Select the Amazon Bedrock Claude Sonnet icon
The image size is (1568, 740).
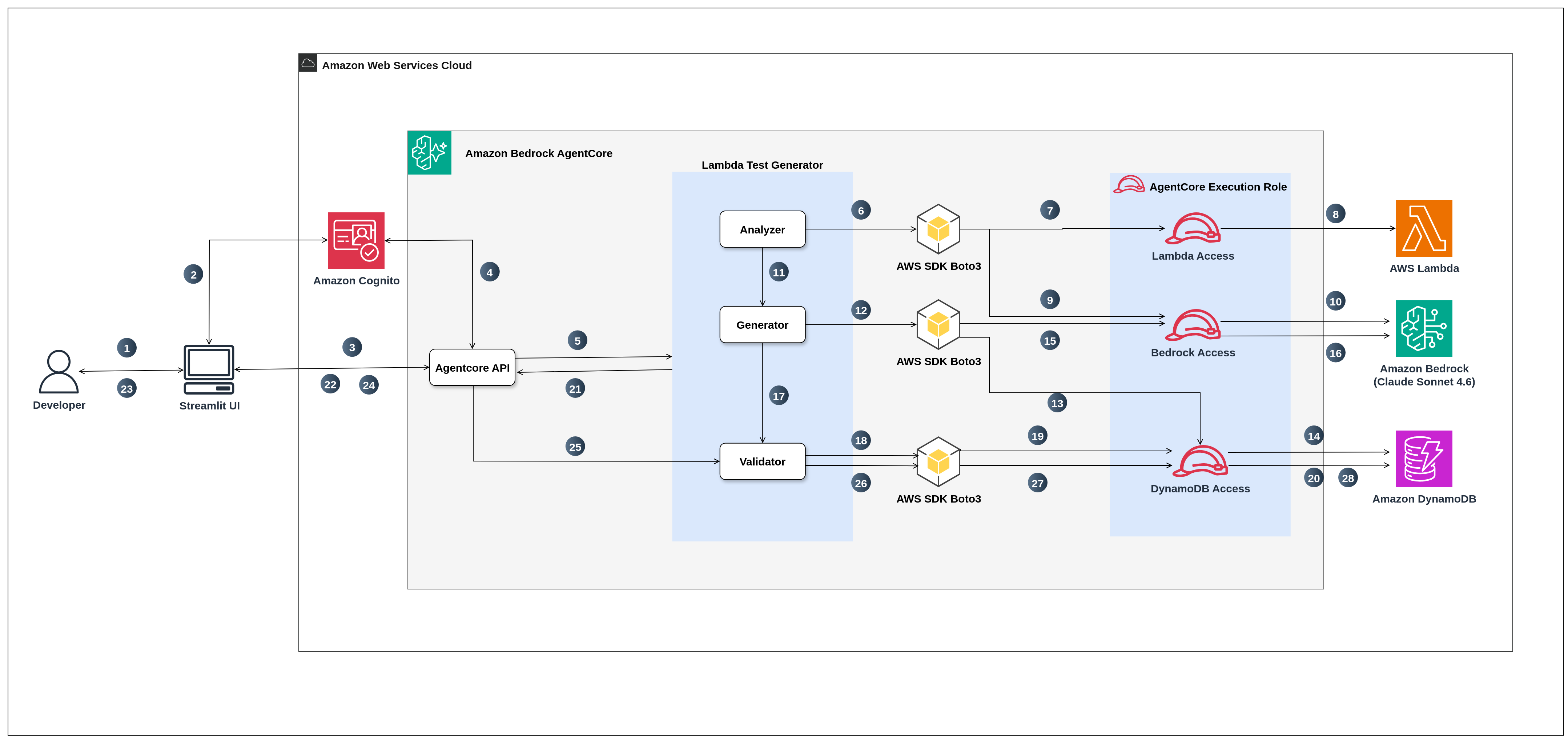[x=1424, y=328]
